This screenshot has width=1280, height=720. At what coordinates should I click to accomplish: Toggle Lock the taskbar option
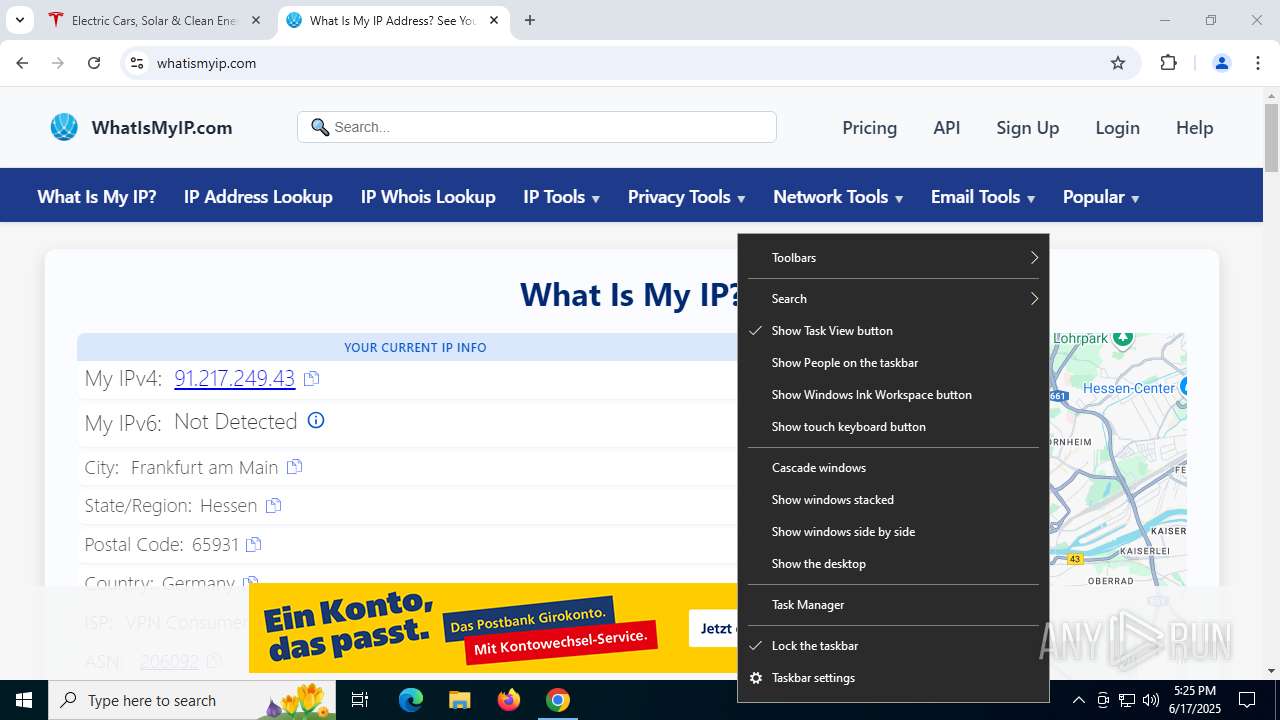893,646
